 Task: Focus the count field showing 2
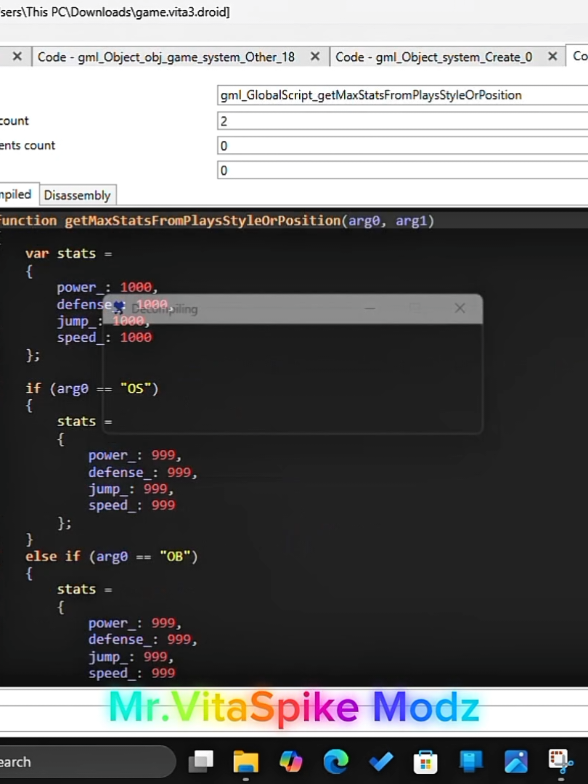pos(402,121)
